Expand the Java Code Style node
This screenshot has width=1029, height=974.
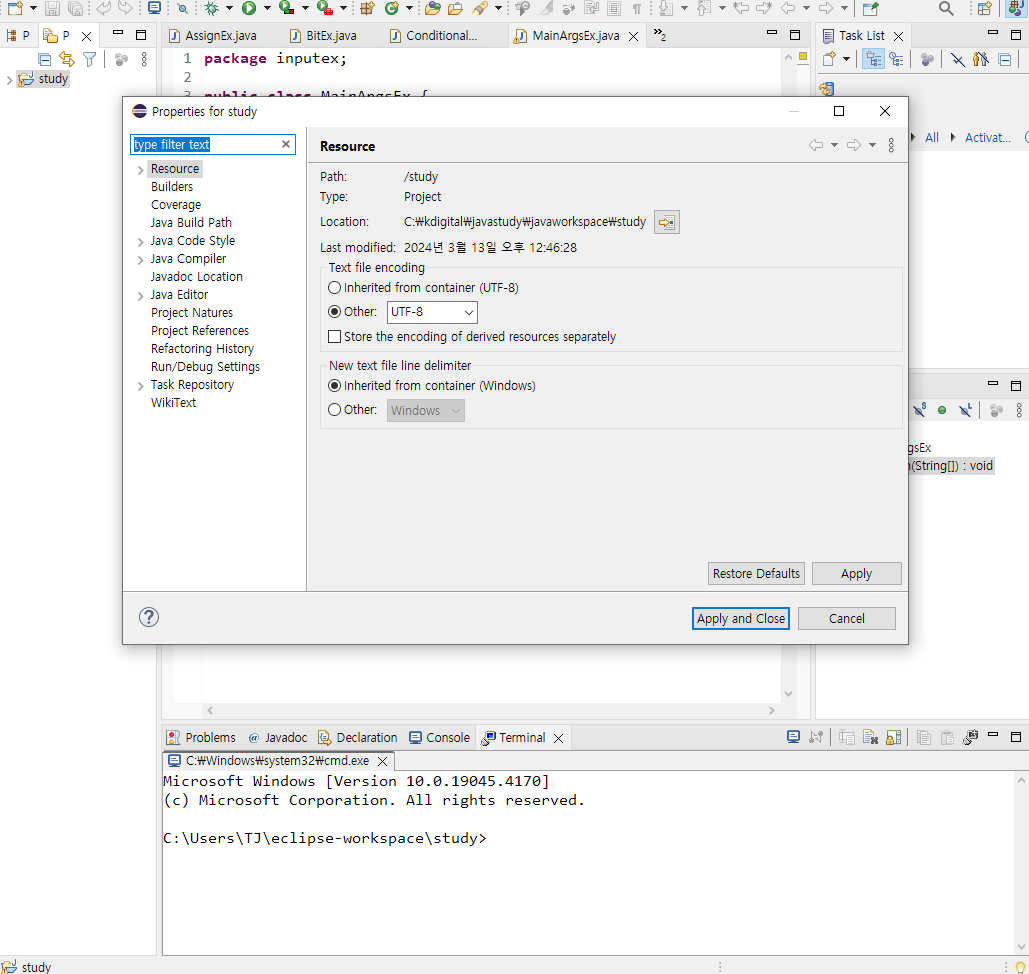point(140,242)
